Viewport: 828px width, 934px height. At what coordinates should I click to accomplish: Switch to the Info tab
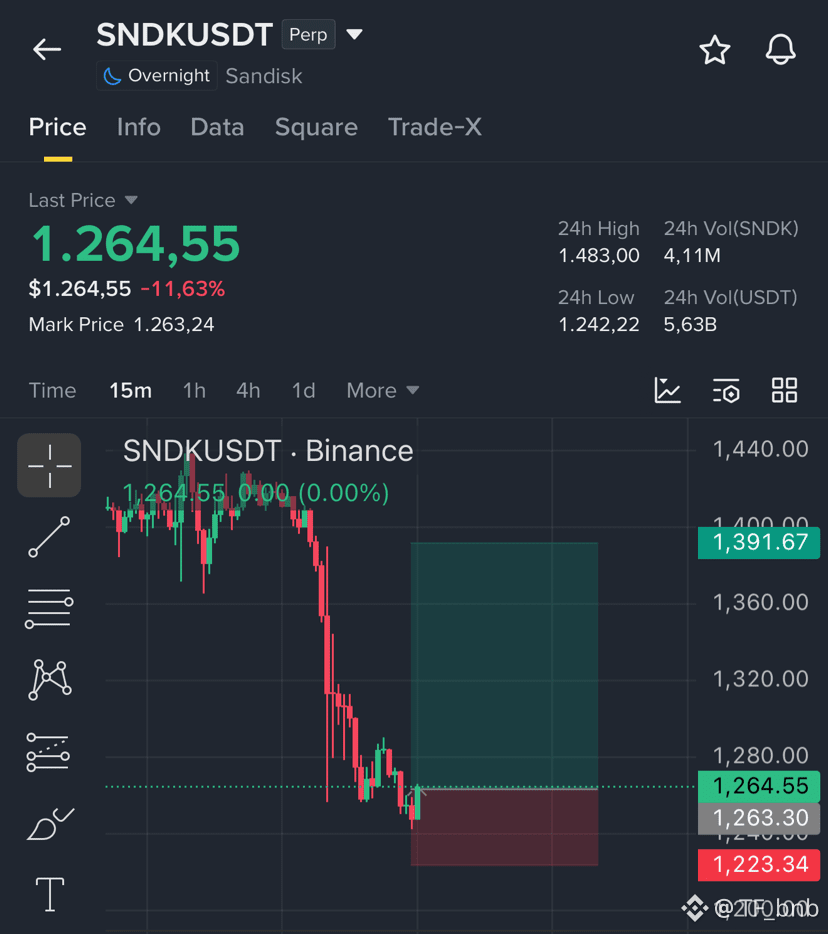click(139, 127)
